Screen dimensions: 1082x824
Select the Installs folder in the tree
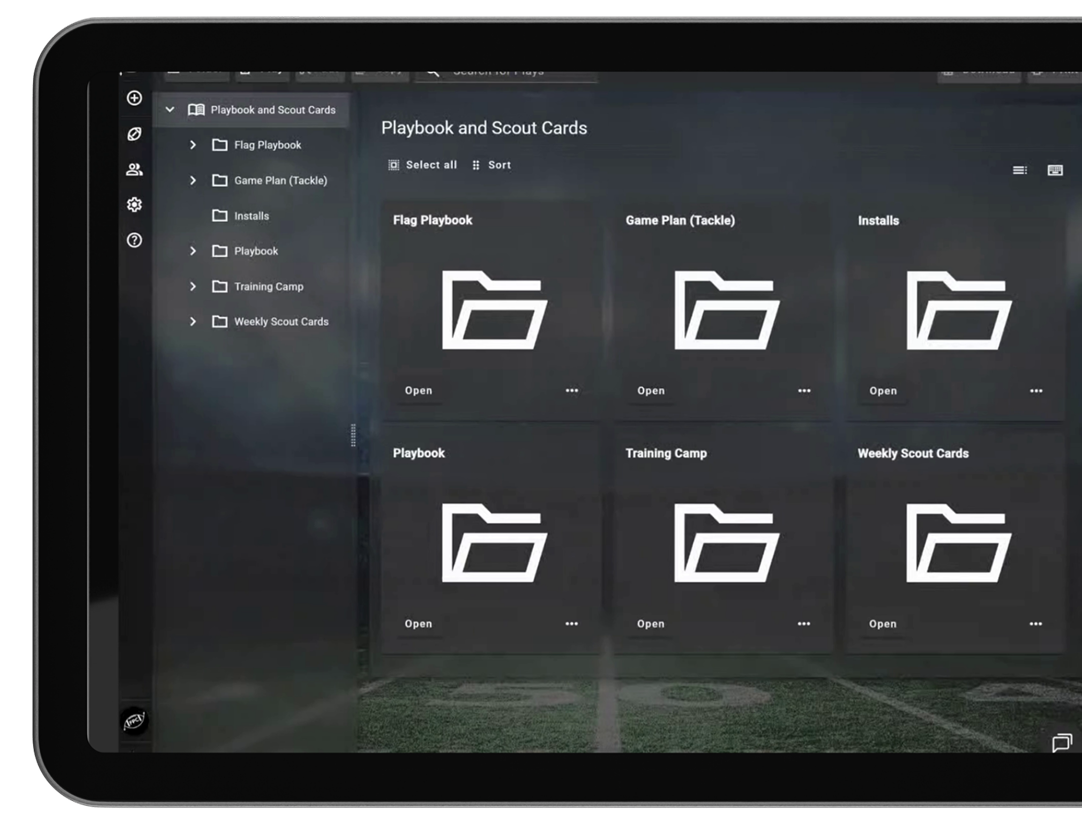(x=252, y=216)
